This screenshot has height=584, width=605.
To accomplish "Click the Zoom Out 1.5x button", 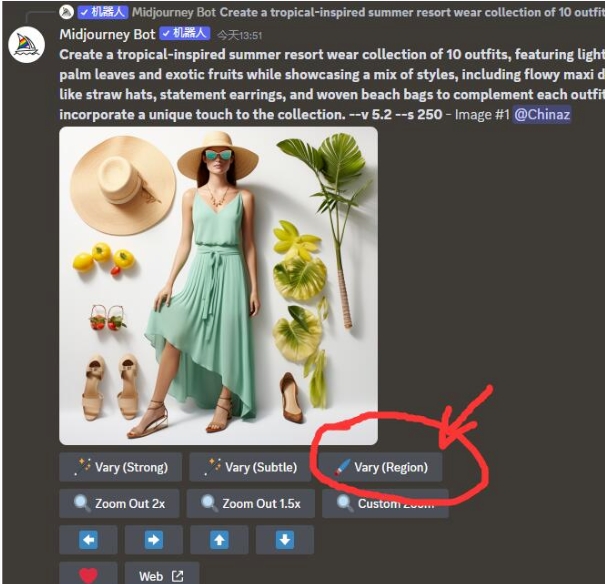I will pyautogui.click(x=251, y=503).
